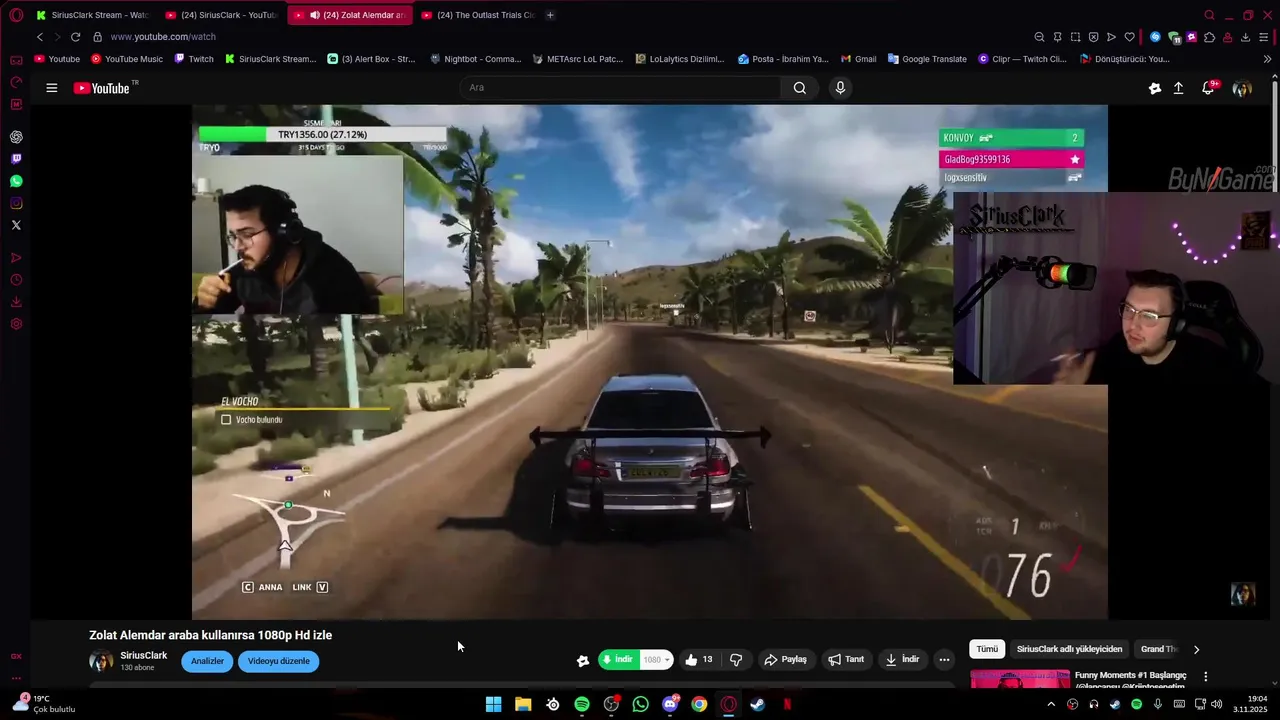
Task: Open YouTube hamburger guide menu
Action: coord(51,88)
